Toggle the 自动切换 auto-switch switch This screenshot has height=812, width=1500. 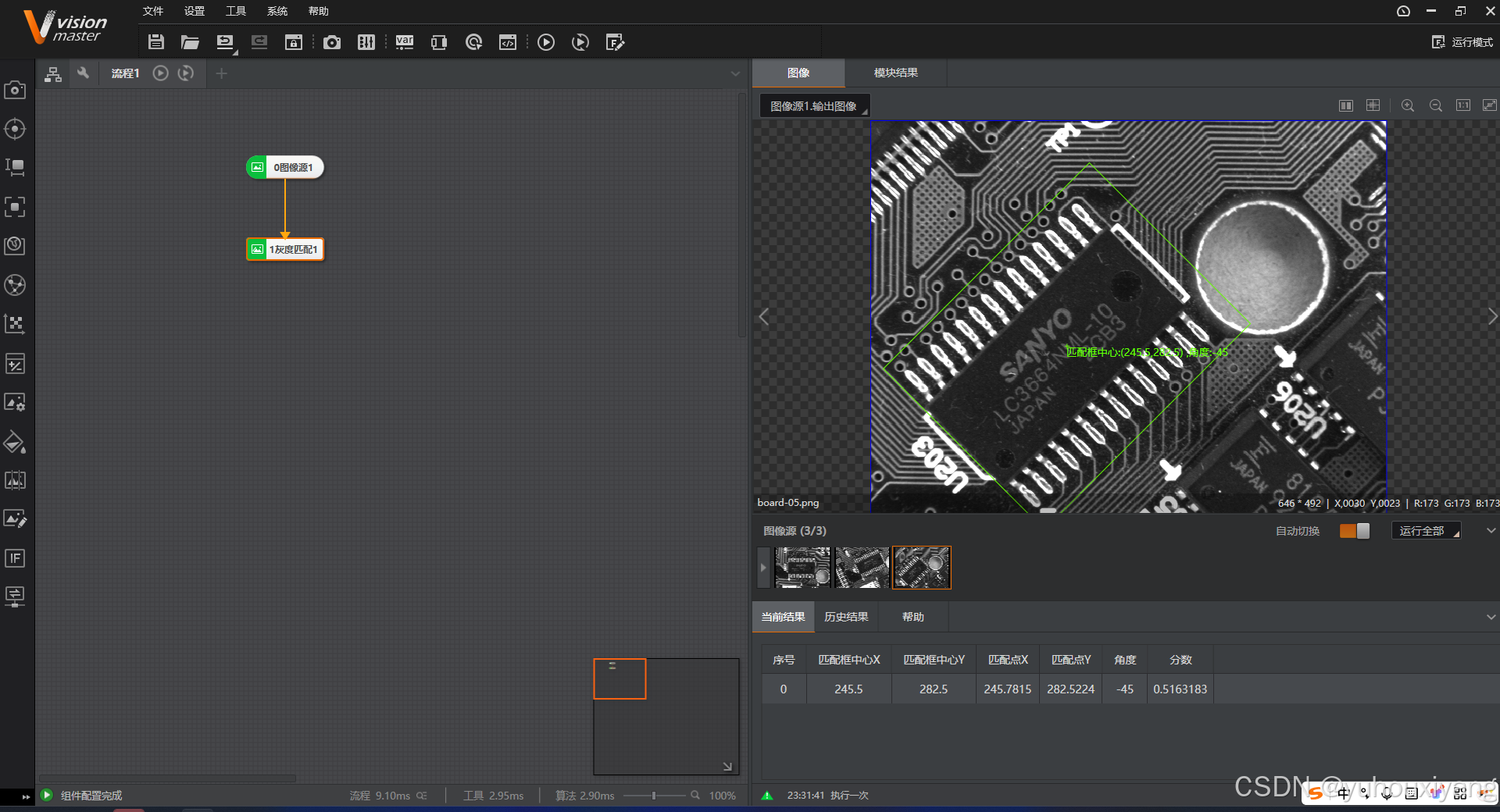coord(1355,531)
